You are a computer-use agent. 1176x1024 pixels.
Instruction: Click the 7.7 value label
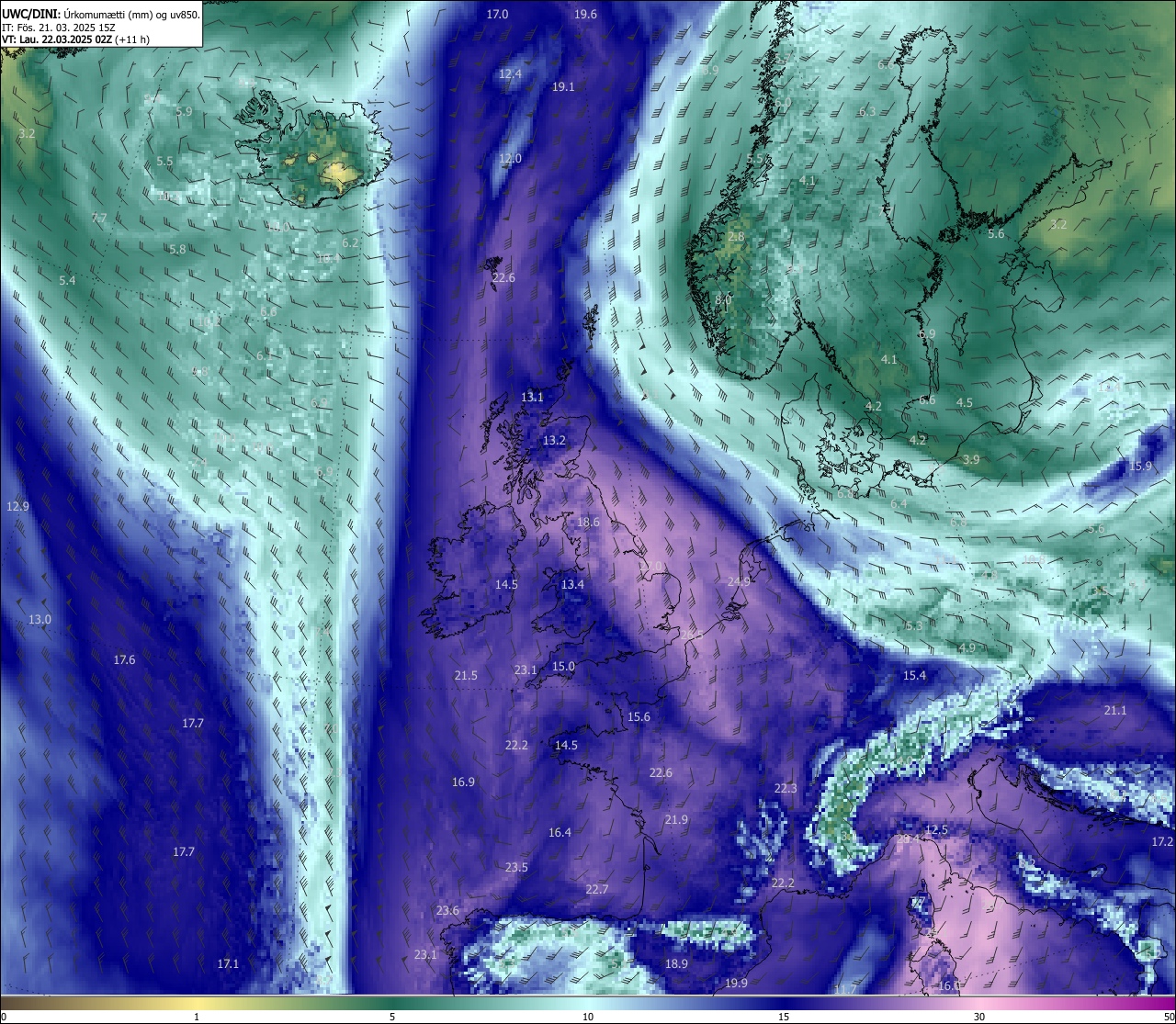pyautogui.click(x=99, y=219)
